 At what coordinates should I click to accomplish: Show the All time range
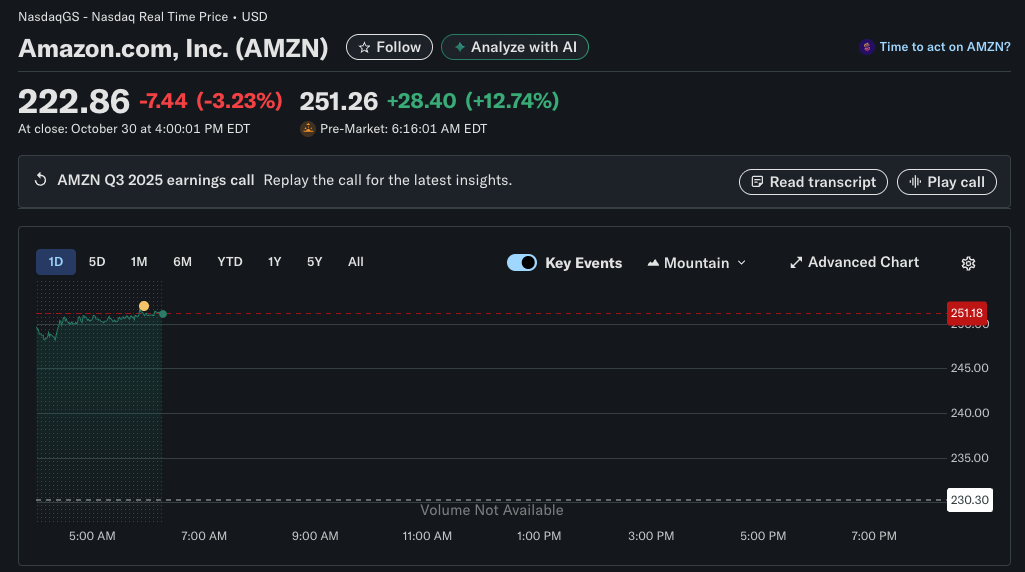point(356,261)
